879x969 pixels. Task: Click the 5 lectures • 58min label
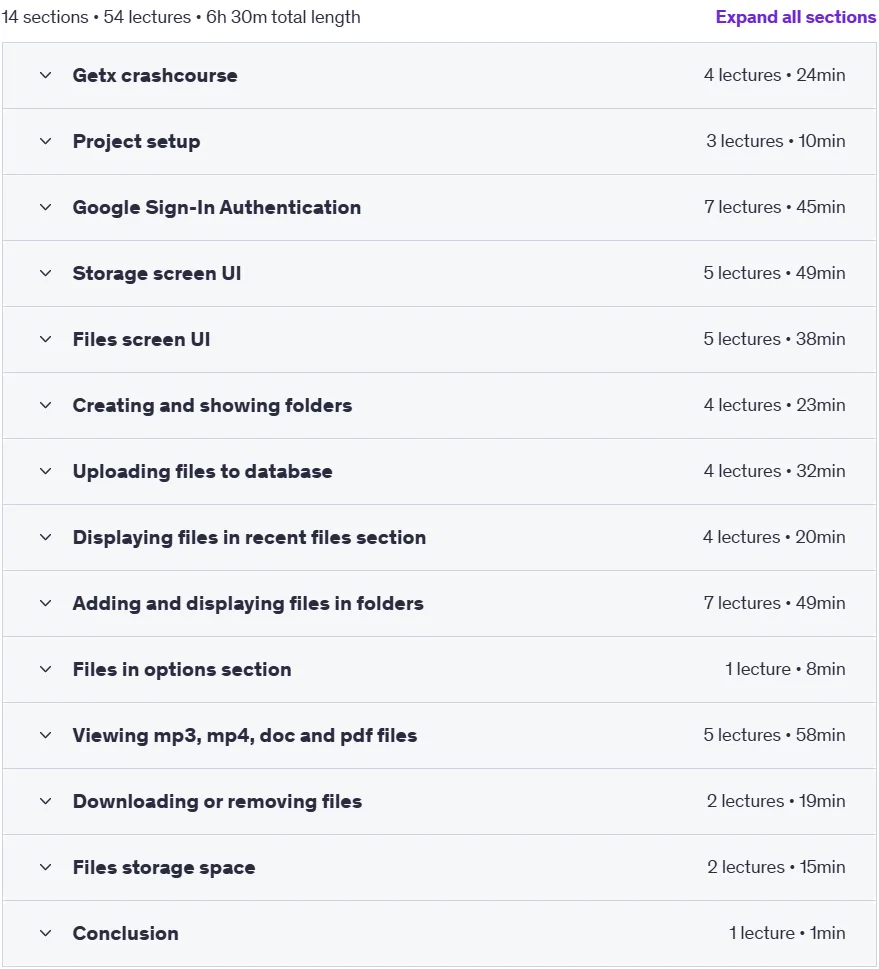[774, 735]
